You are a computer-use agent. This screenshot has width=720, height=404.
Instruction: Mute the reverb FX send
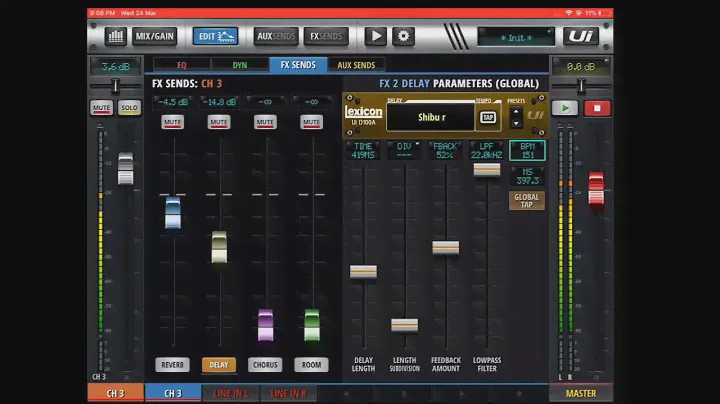172,122
